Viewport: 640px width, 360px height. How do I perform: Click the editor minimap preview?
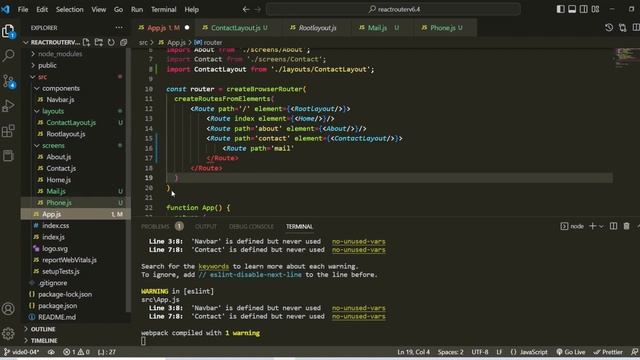pos(626,57)
